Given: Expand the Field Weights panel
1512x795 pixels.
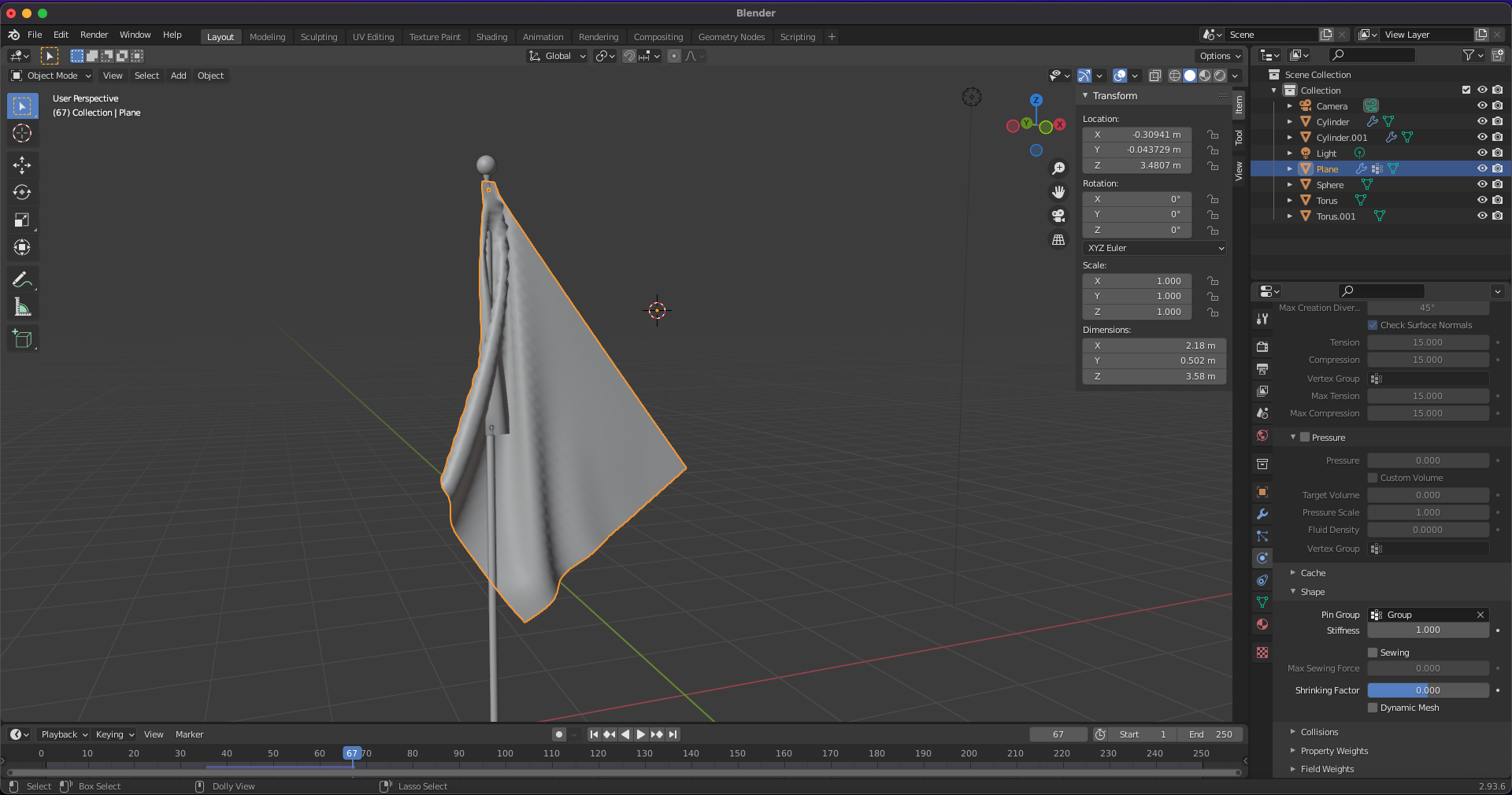Looking at the screenshot, I should (1327, 769).
